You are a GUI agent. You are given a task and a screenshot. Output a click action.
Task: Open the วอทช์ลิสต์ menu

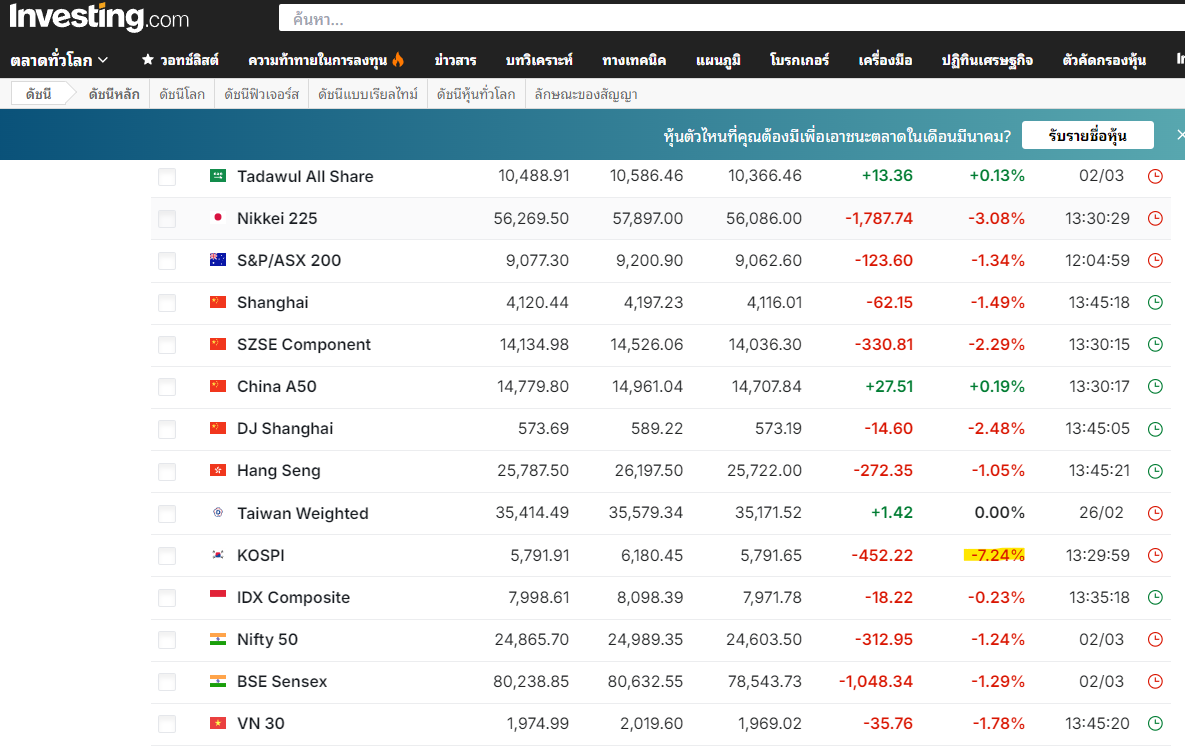tap(189, 60)
